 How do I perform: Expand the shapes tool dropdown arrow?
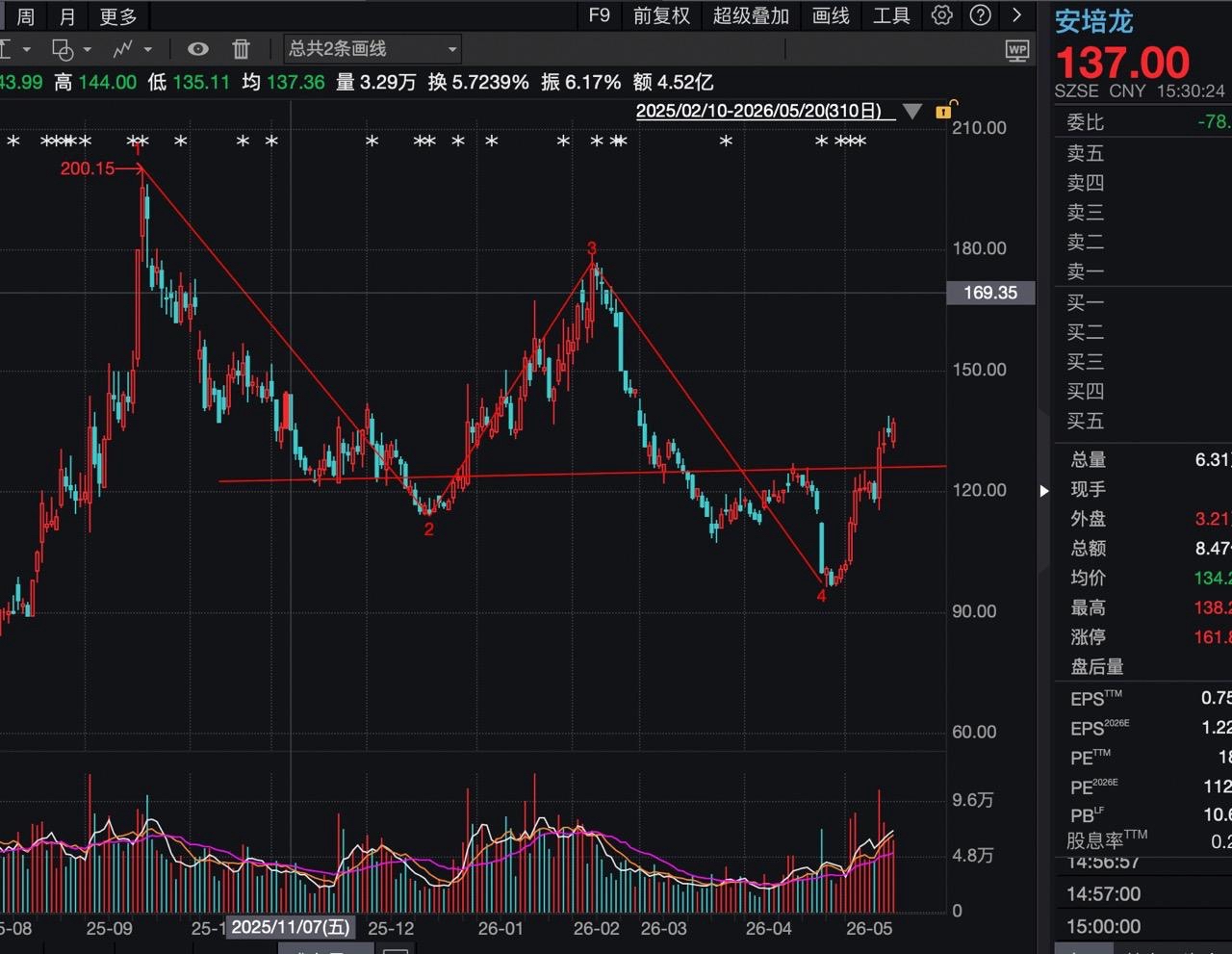(x=88, y=49)
